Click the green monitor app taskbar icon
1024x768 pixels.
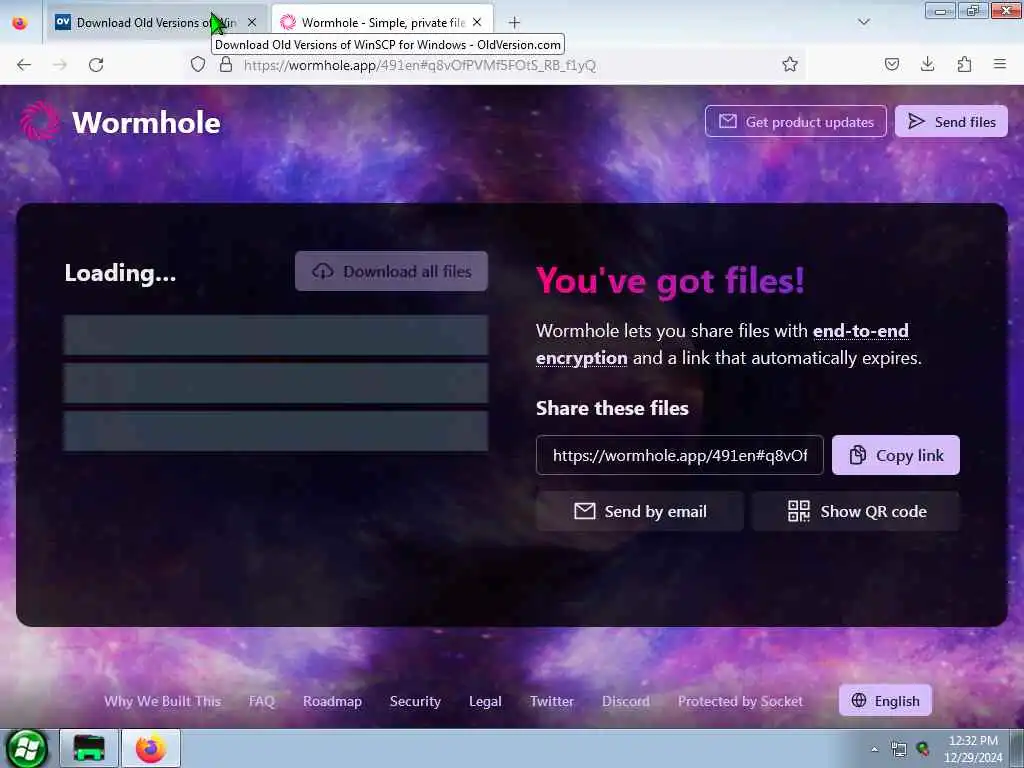(x=89, y=748)
